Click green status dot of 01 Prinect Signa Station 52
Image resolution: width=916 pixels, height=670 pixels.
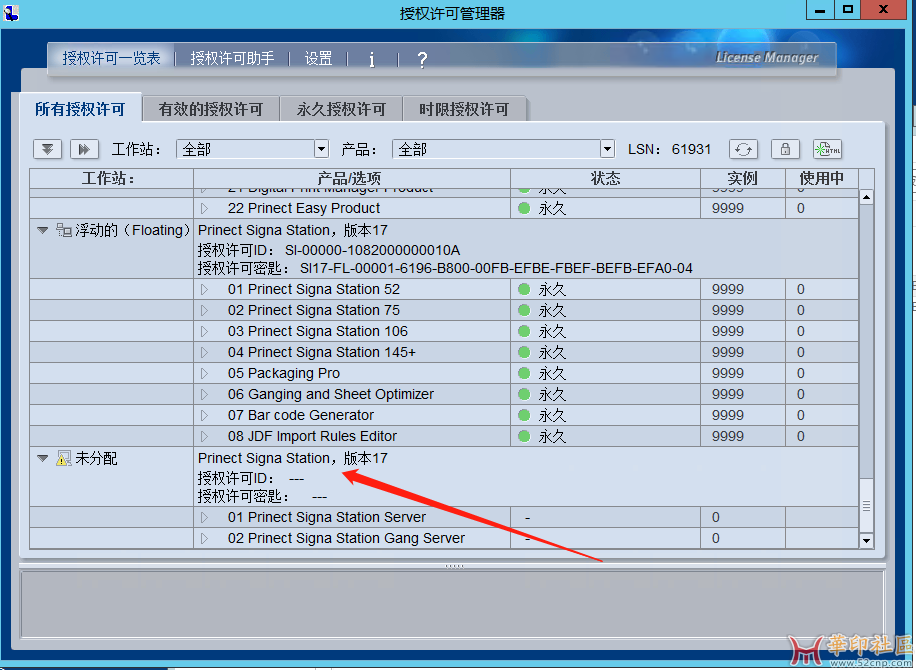click(x=524, y=289)
